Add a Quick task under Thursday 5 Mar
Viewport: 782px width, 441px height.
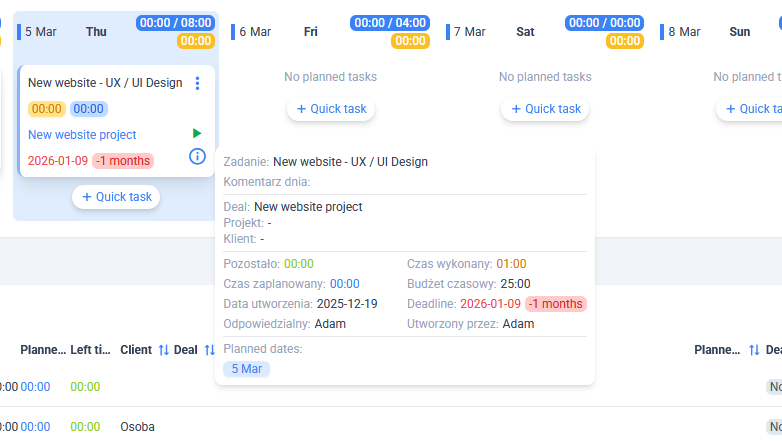(116, 197)
